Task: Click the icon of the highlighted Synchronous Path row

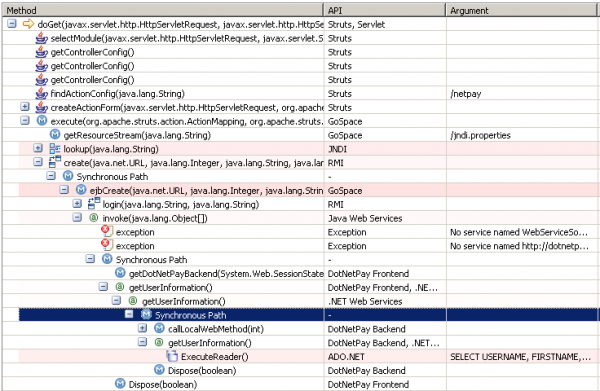Action: point(146,315)
